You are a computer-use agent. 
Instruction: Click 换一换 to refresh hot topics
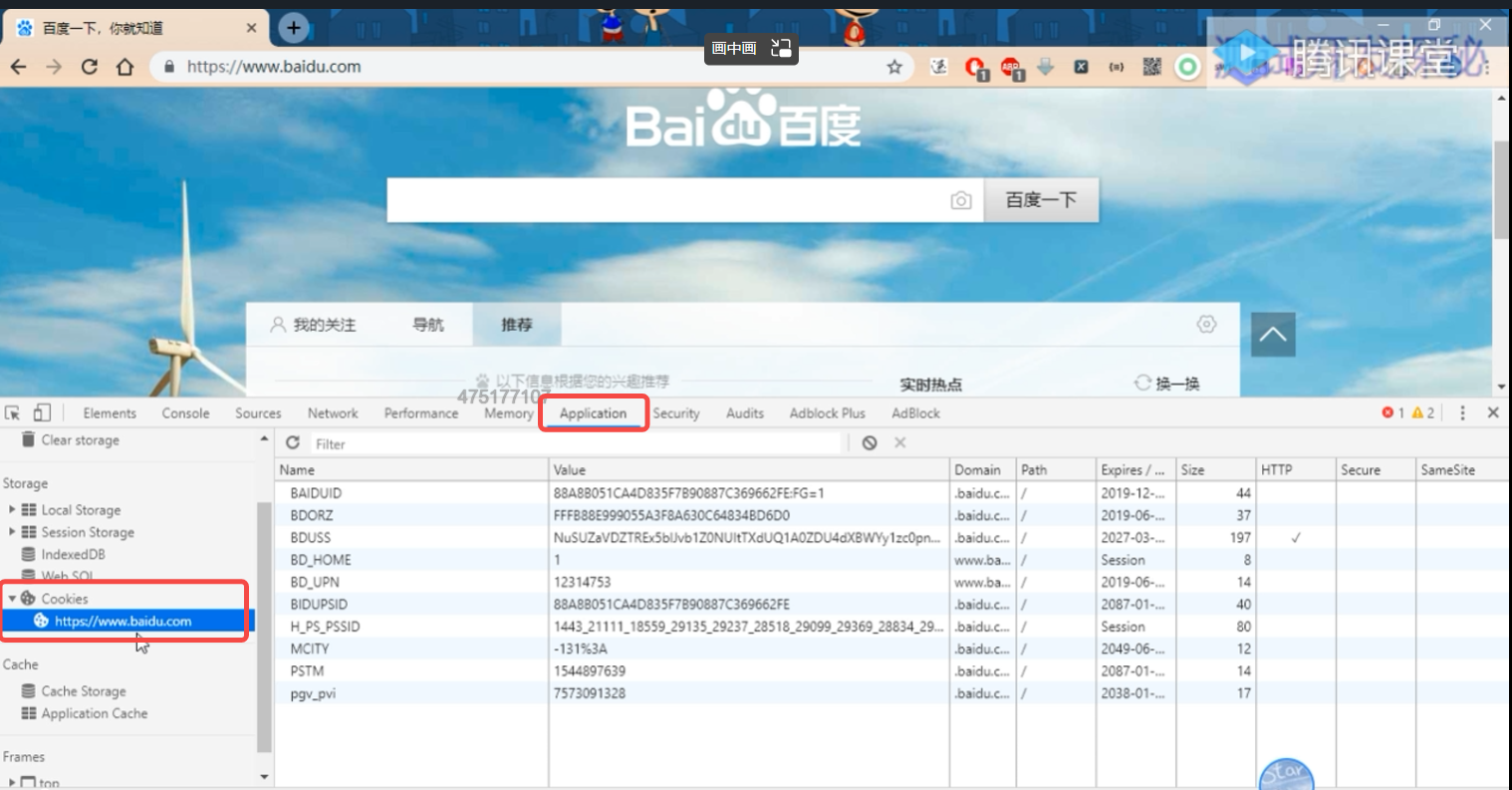coord(1167,384)
